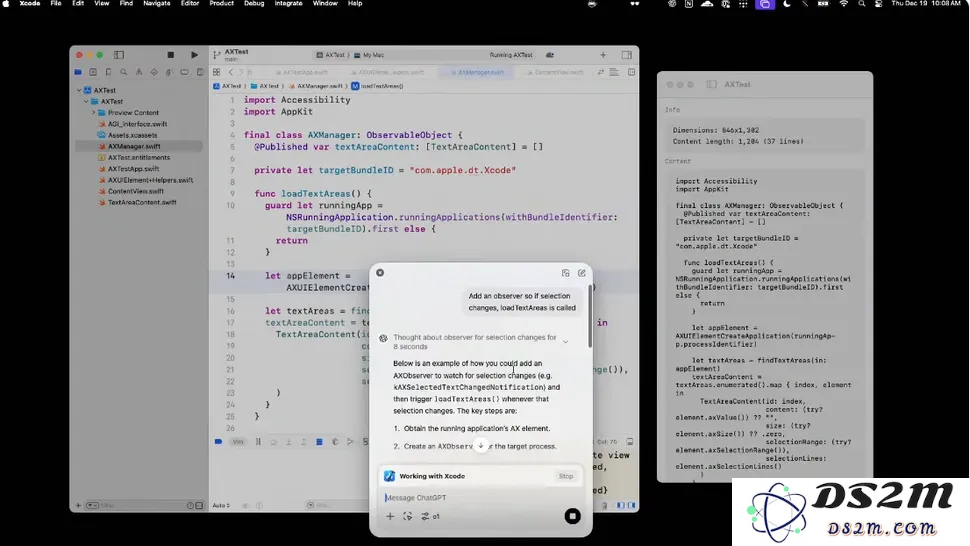Open o1 model selector
This screenshot has width=970, height=546.
pos(431,516)
